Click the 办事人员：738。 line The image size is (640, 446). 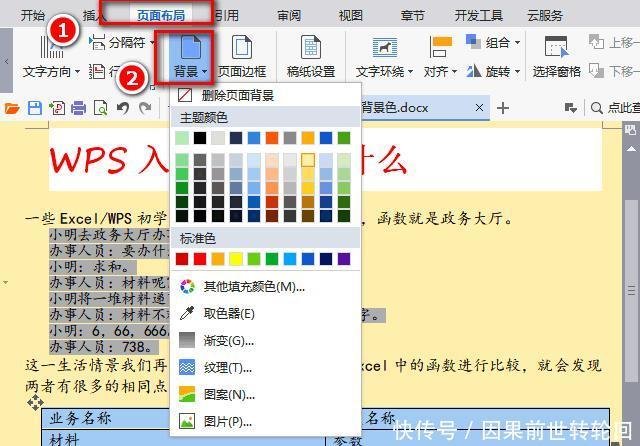[x=104, y=347]
